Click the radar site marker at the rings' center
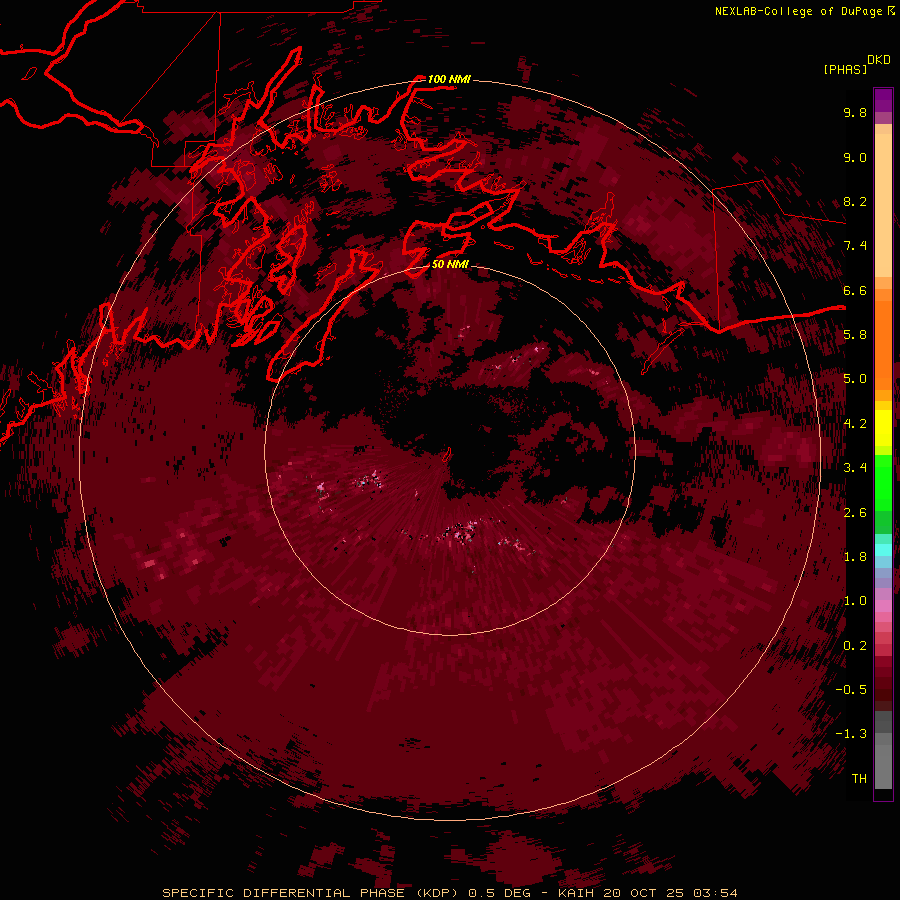Screen dimensions: 900x900 click(x=448, y=455)
